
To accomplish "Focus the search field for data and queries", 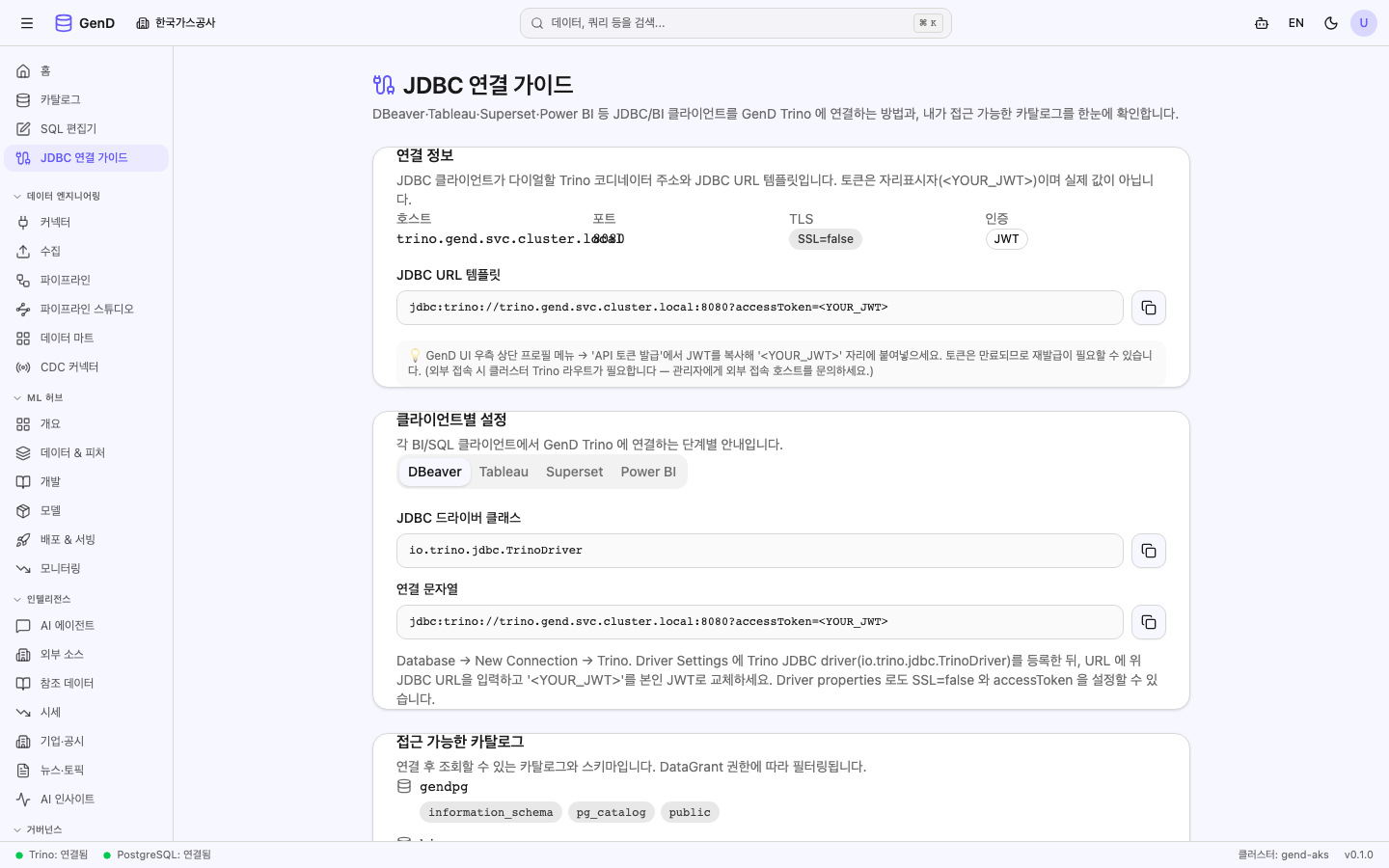I will 735,23.
